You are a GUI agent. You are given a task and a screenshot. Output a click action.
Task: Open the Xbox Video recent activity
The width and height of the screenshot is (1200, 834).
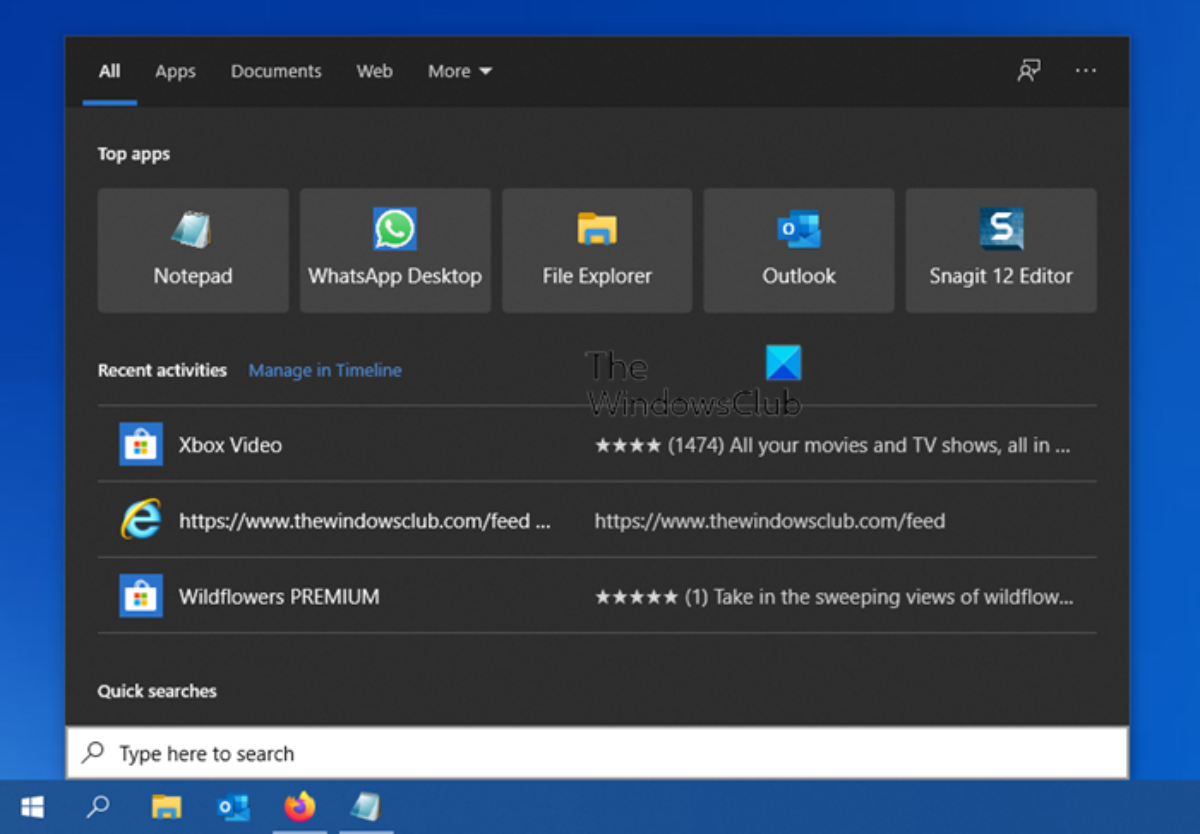[230, 445]
